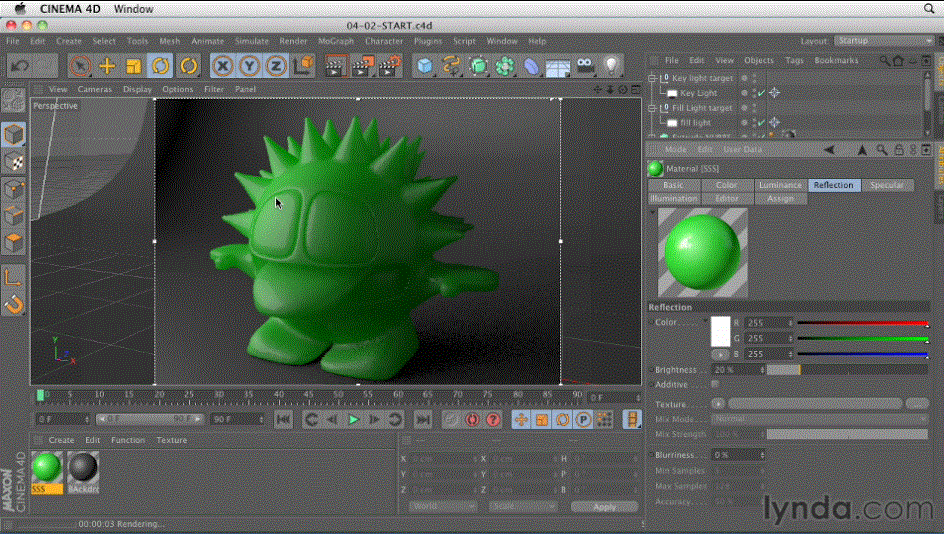The image size is (944, 534).
Task: Toggle Z axis lock
Action: 276,66
